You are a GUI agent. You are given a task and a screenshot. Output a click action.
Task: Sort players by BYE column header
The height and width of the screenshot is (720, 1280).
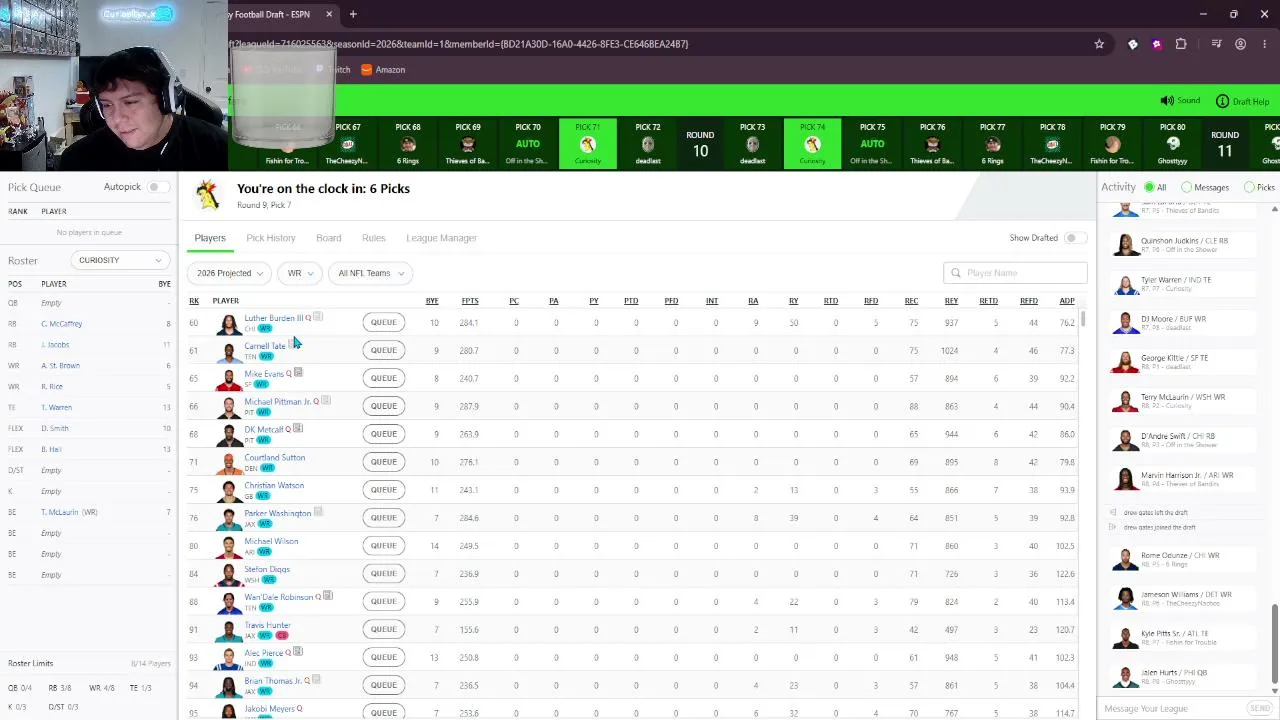432,301
